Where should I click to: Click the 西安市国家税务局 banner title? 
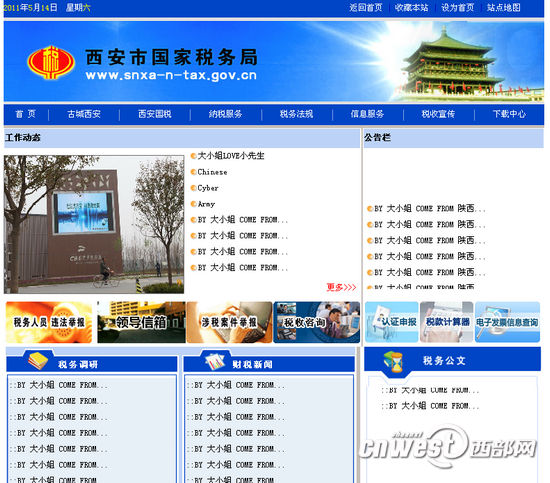172,57
